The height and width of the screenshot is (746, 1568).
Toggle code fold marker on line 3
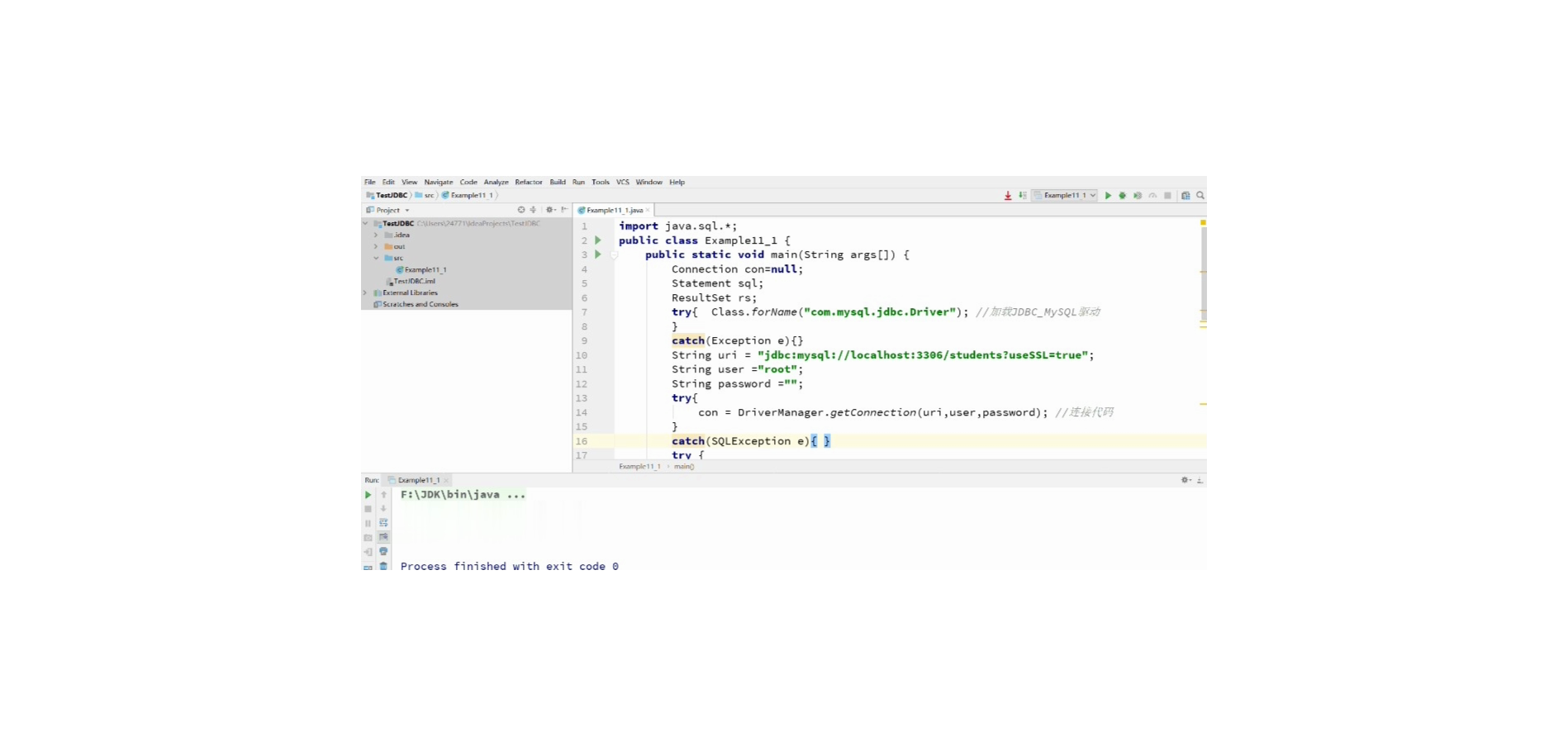click(615, 254)
